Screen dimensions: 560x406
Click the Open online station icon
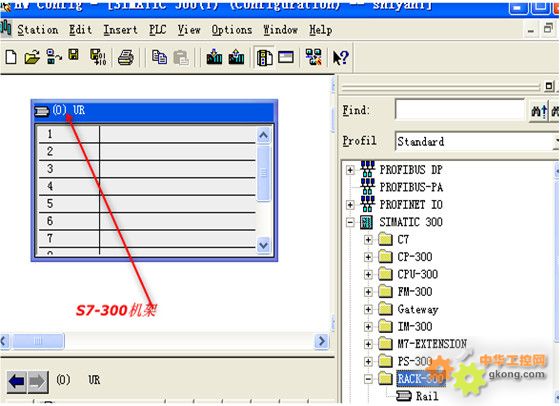pos(54,57)
